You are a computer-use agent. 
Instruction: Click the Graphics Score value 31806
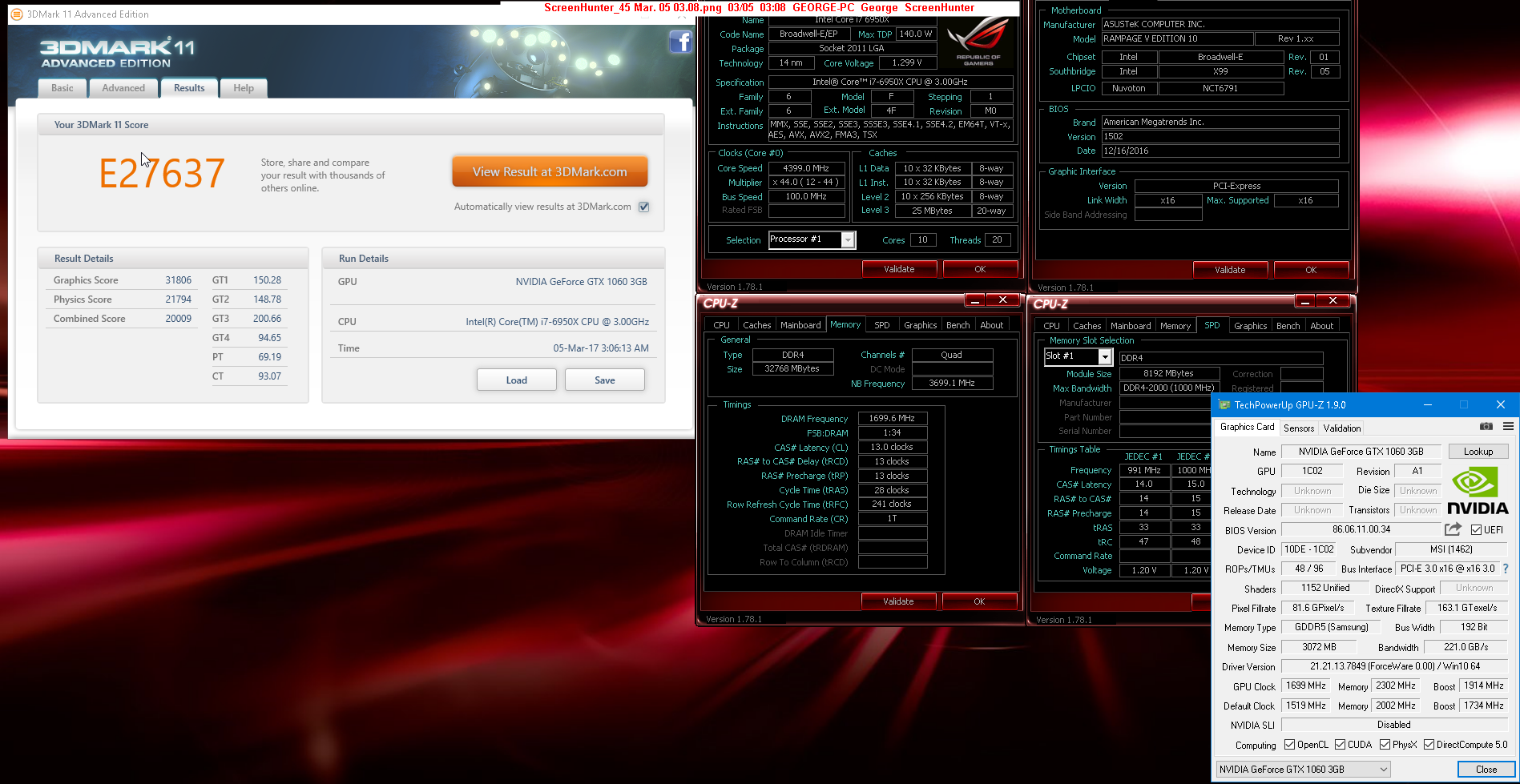tap(178, 280)
